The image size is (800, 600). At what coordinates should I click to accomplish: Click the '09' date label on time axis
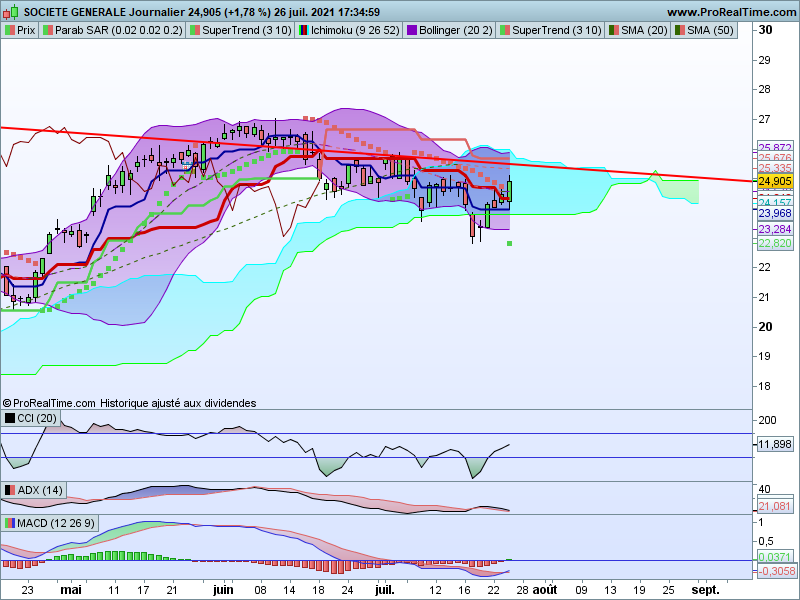[x=581, y=590]
